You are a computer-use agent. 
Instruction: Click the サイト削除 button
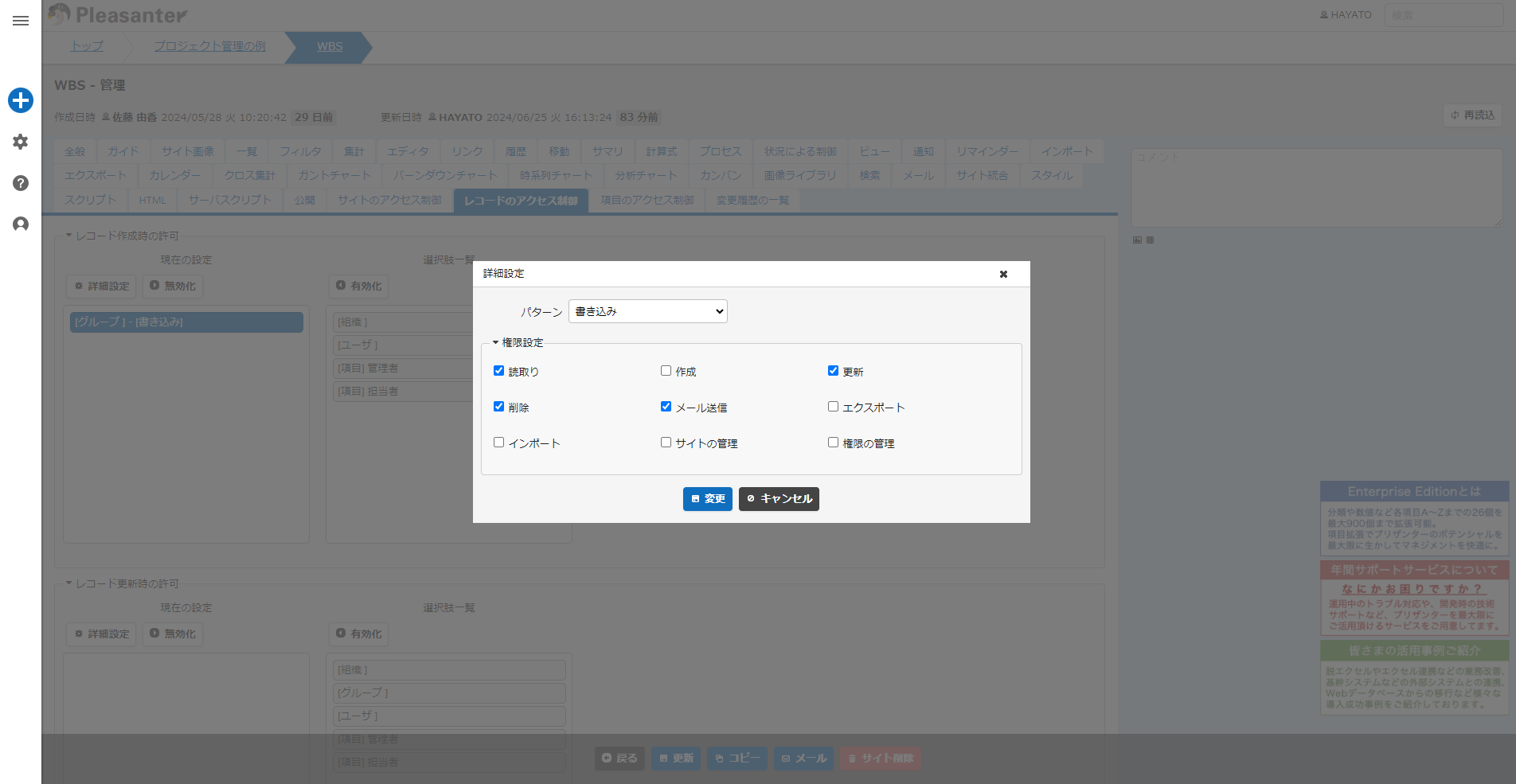881,759
